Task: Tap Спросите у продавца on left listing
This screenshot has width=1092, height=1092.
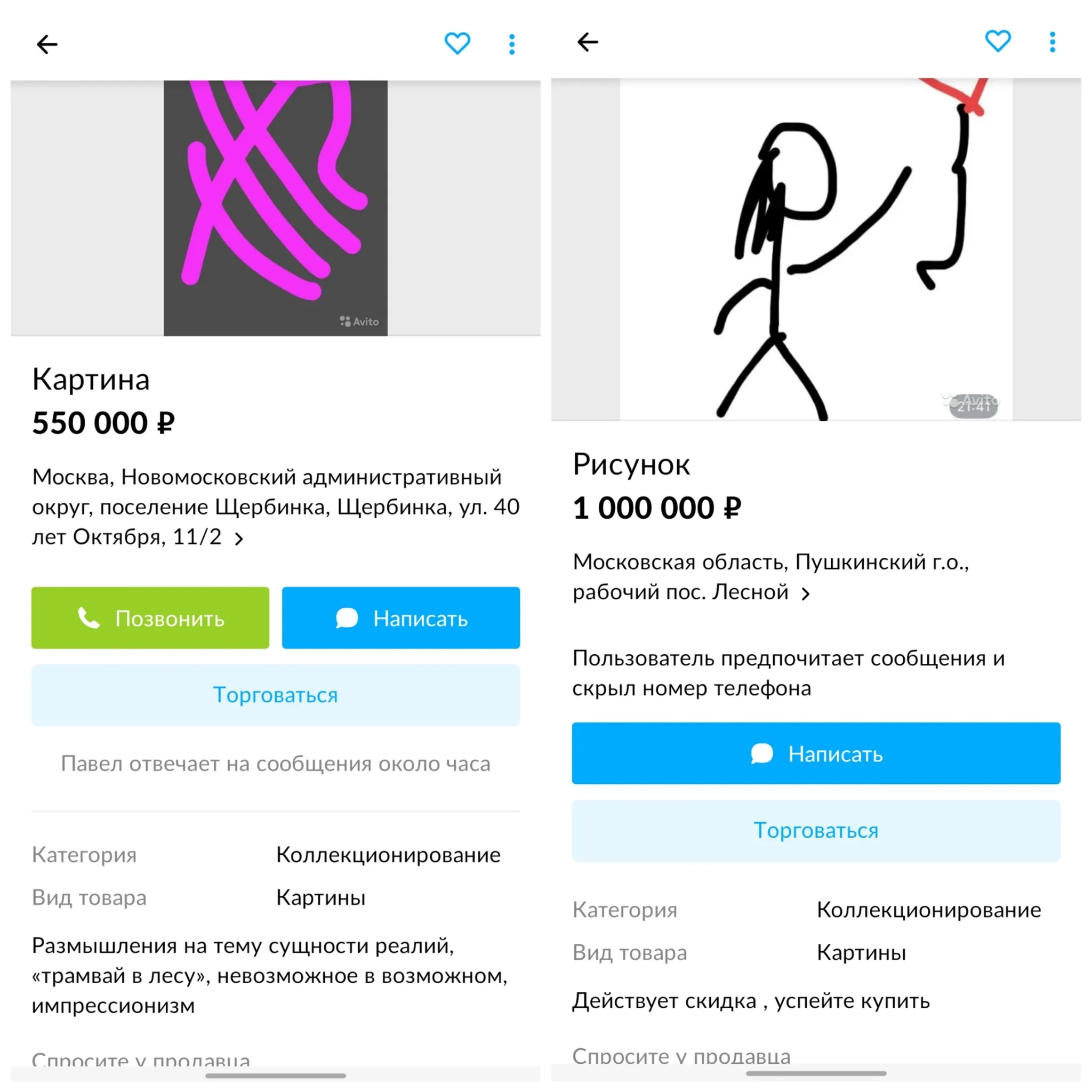Action: 141,1060
